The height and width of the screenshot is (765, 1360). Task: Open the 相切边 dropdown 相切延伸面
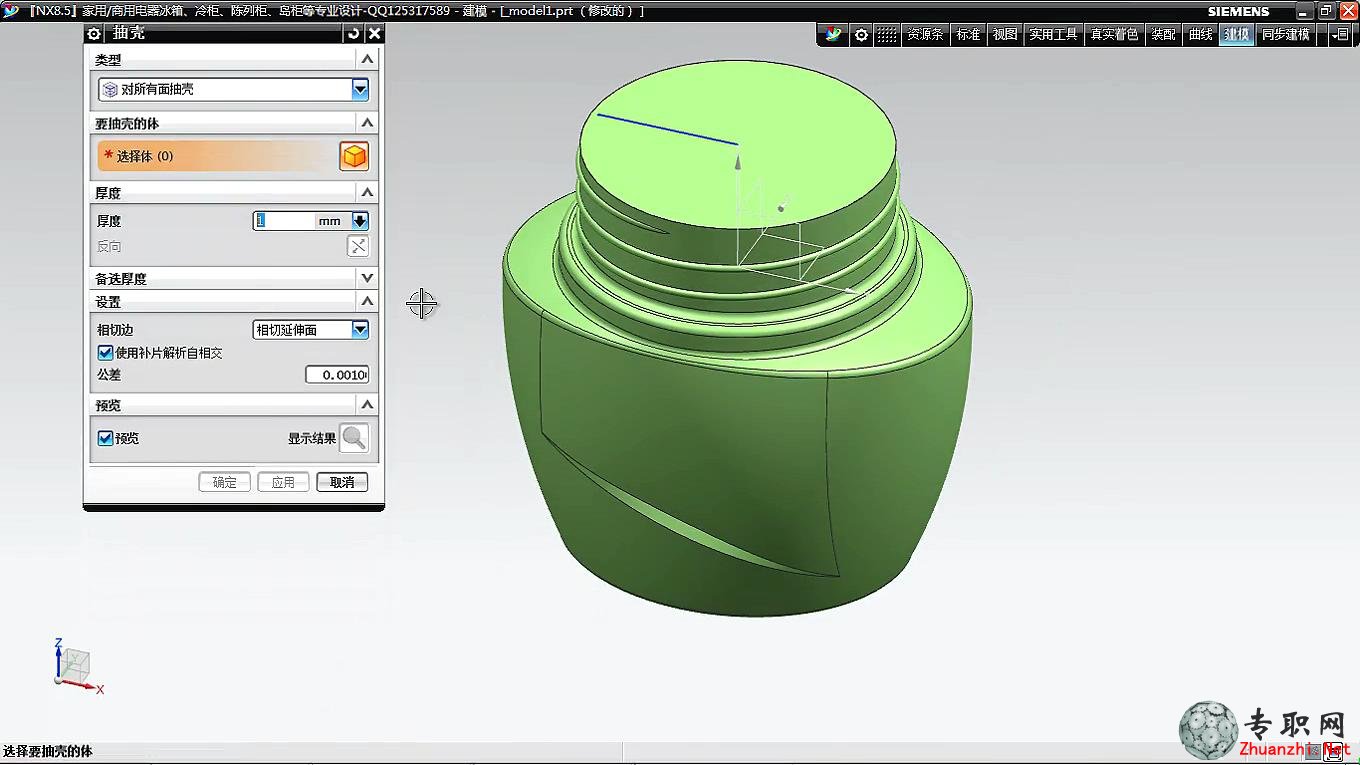point(310,329)
